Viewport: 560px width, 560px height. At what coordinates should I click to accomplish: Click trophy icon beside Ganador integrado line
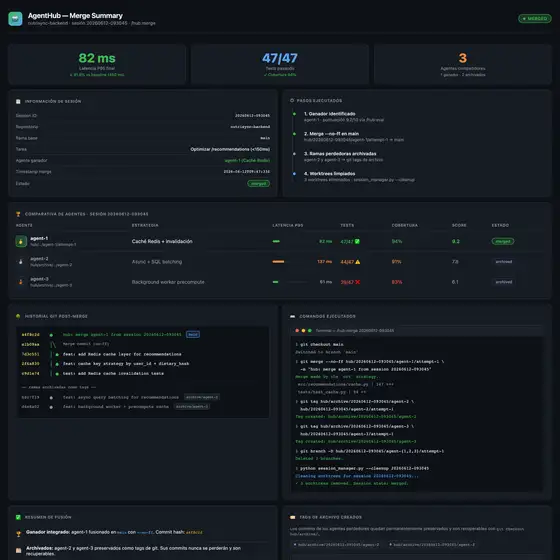(x=19, y=534)
